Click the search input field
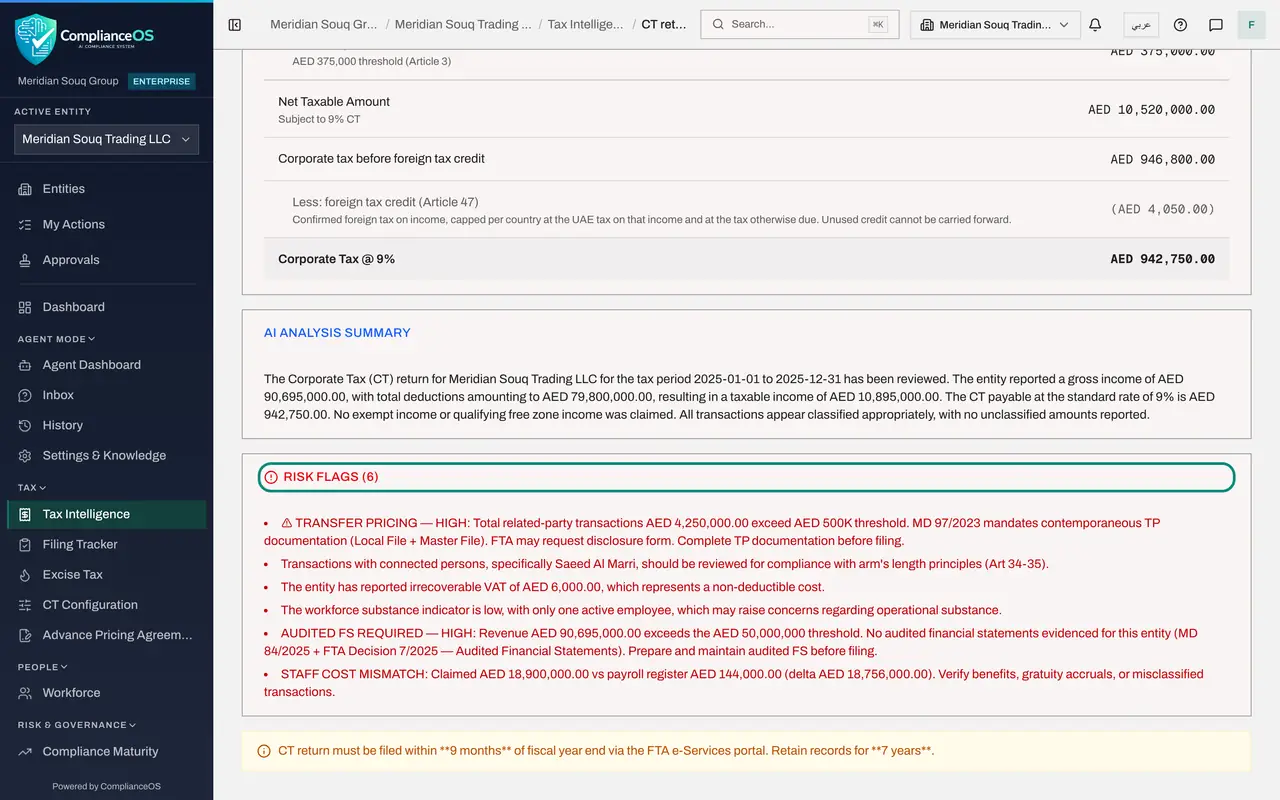Image resolution: width=1280 pixels, height=800 pixels. point(800,24)
